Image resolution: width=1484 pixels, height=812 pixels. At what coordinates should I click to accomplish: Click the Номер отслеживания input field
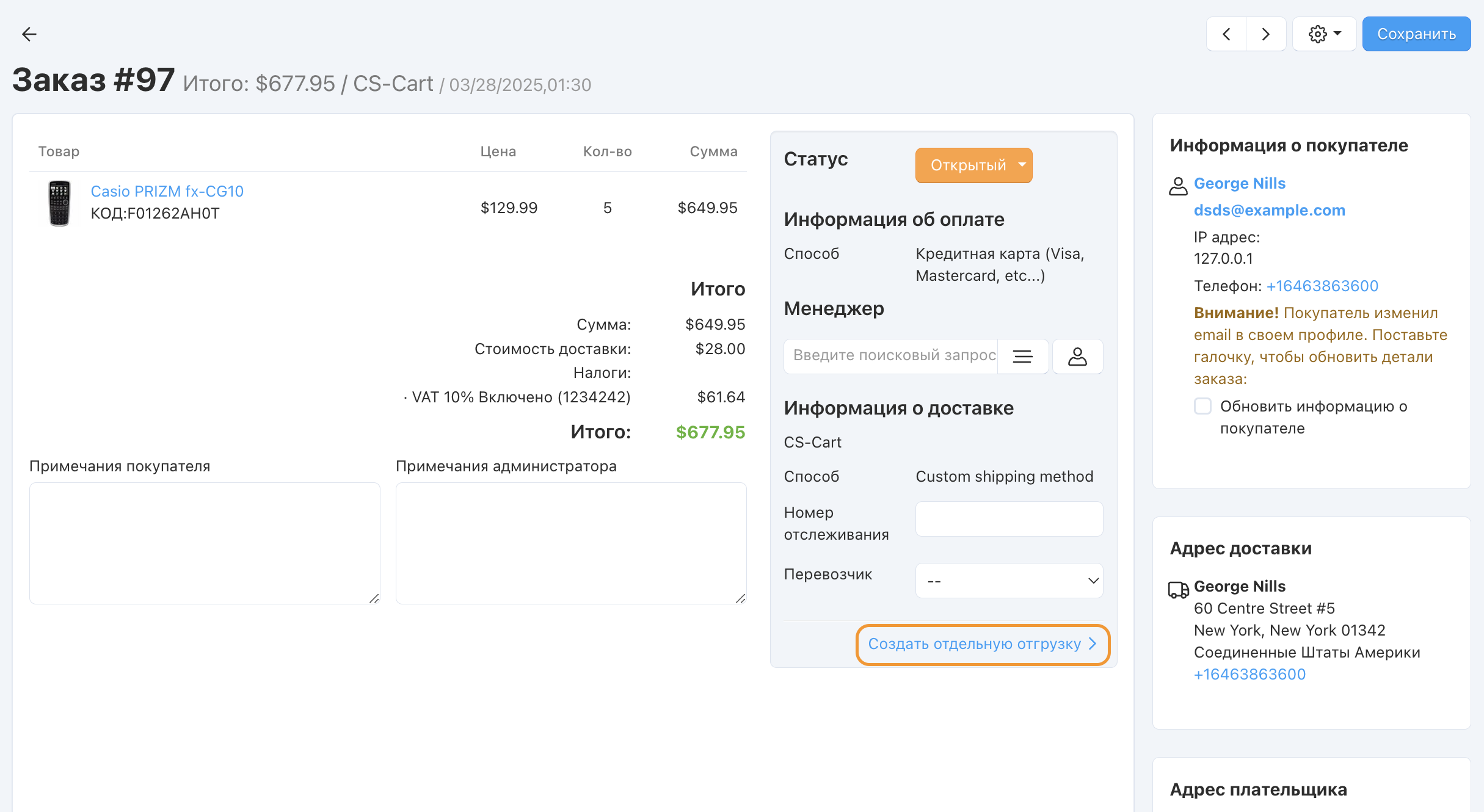(1009, 519)
